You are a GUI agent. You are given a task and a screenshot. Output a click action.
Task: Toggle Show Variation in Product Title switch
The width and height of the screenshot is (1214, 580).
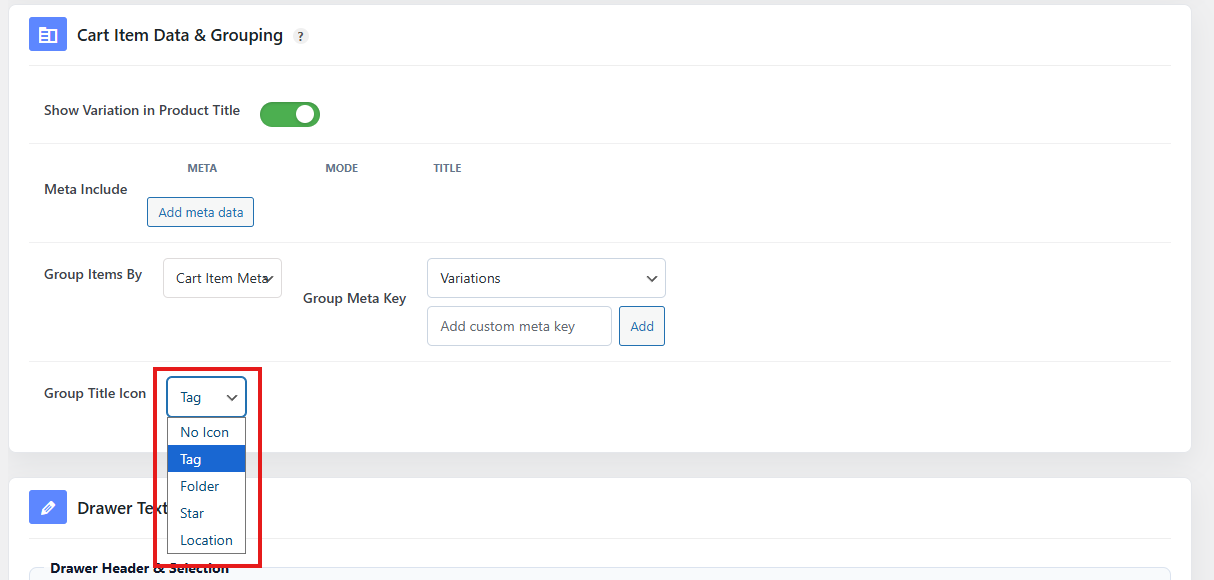290,114
